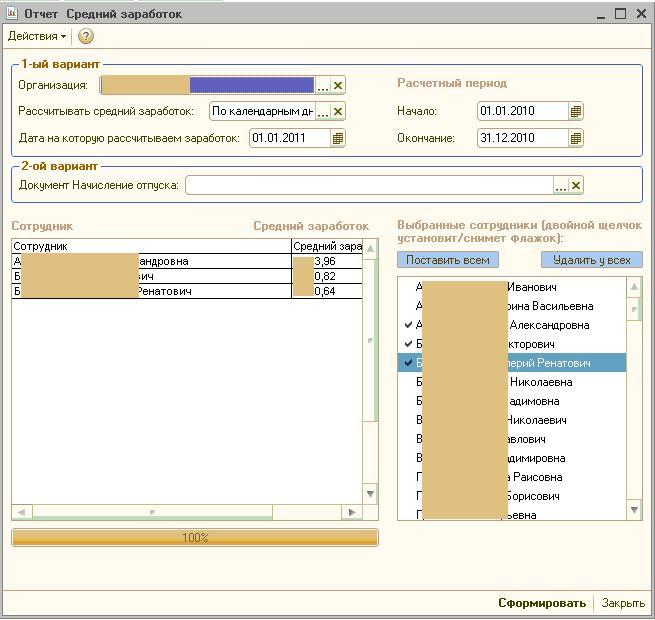
Task: Edit the date field 01.01.2011
Action: pyautogui.click(x=290, y=138)
